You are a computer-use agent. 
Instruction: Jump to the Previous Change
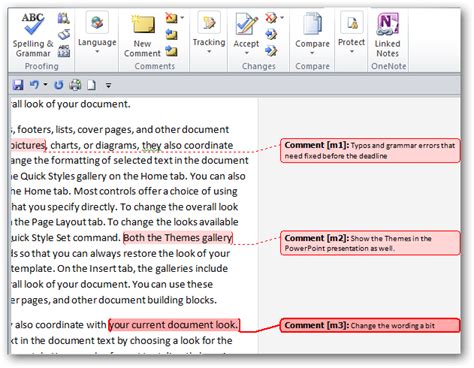271,34
